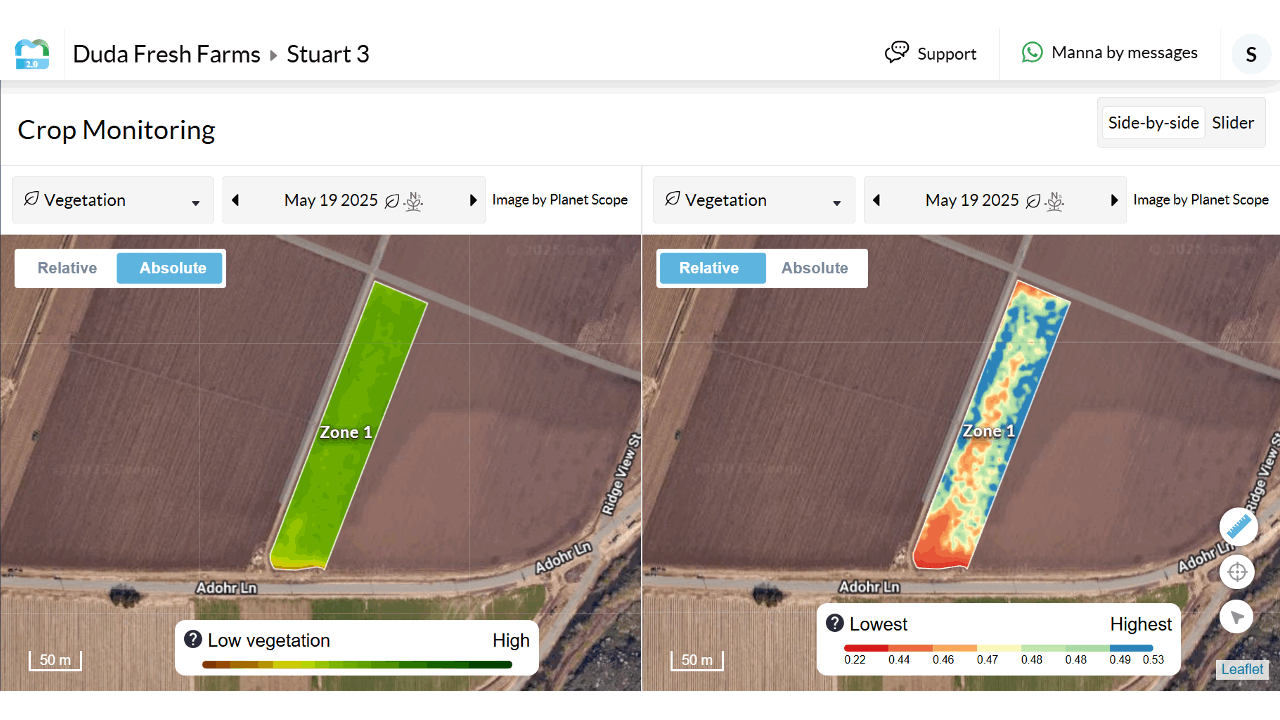Click the blue highest segment of right legend

pyautogui.click(x=1131, y=648)
